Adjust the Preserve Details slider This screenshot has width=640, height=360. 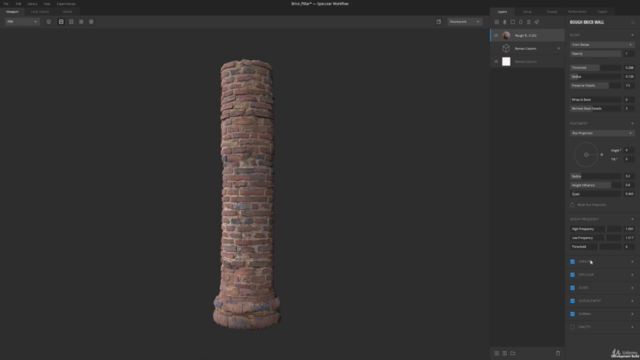click(x=596, y=86)
